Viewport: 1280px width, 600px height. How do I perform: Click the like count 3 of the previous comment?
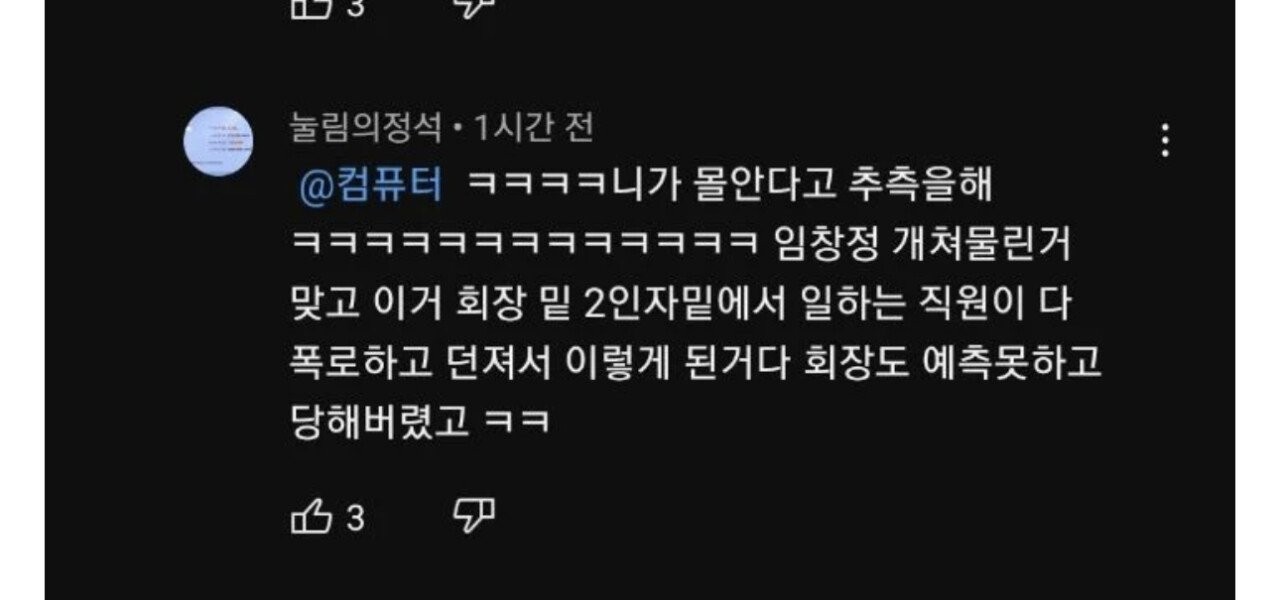point(355,6)
